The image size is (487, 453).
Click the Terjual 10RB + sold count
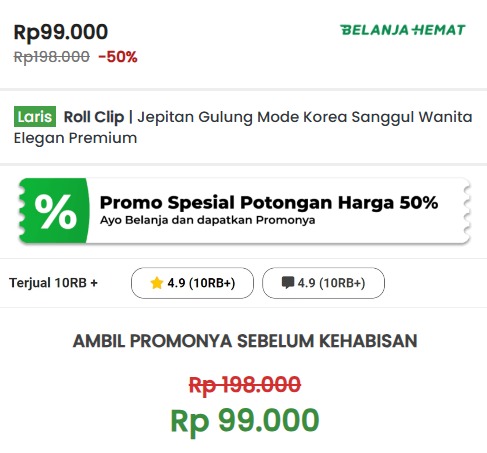point(53,283)
